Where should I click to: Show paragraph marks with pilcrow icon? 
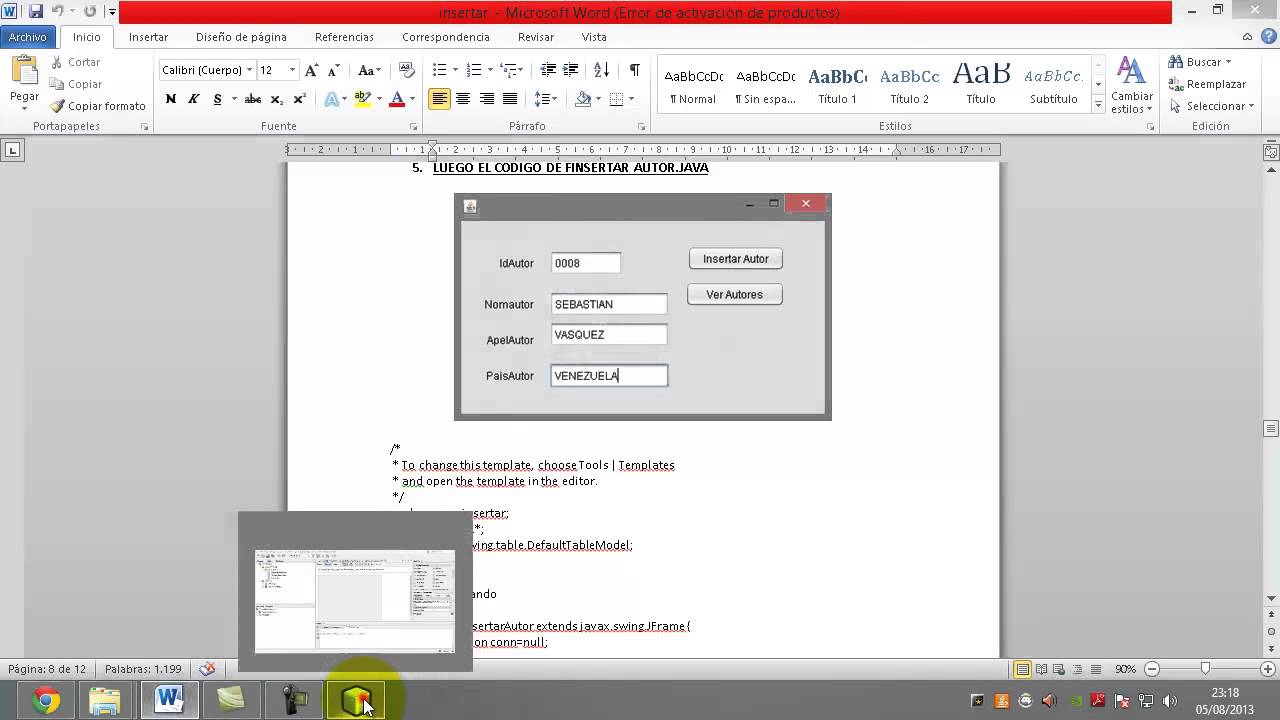click(x=634, y=70)
